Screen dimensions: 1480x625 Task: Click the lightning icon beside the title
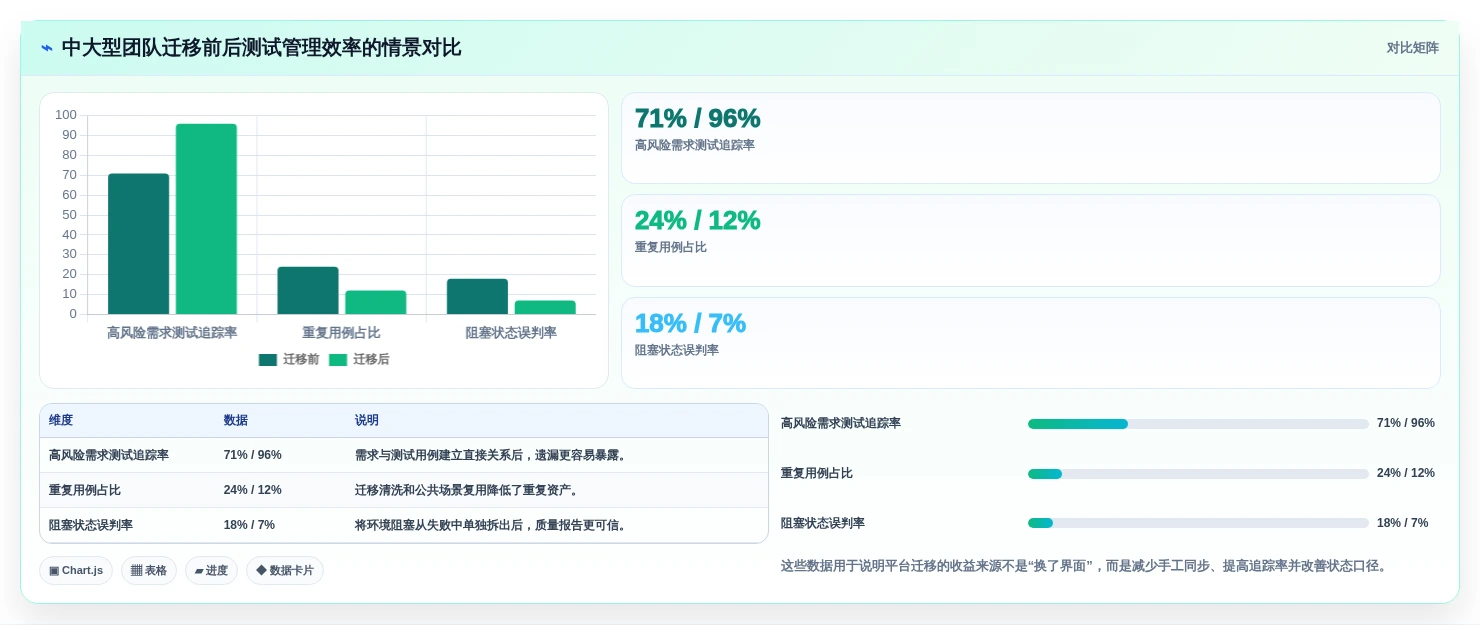[x=47, y=48]
